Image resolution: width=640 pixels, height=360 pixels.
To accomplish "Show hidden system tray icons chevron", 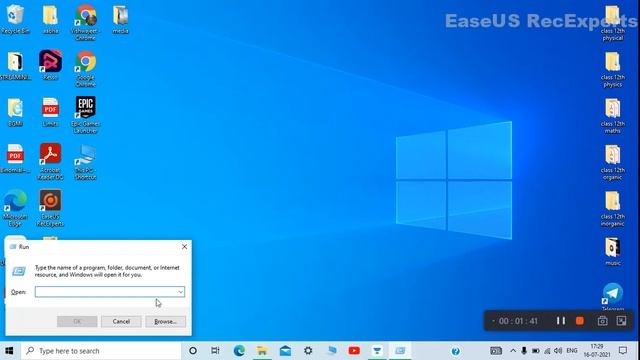I will point(513,351).
